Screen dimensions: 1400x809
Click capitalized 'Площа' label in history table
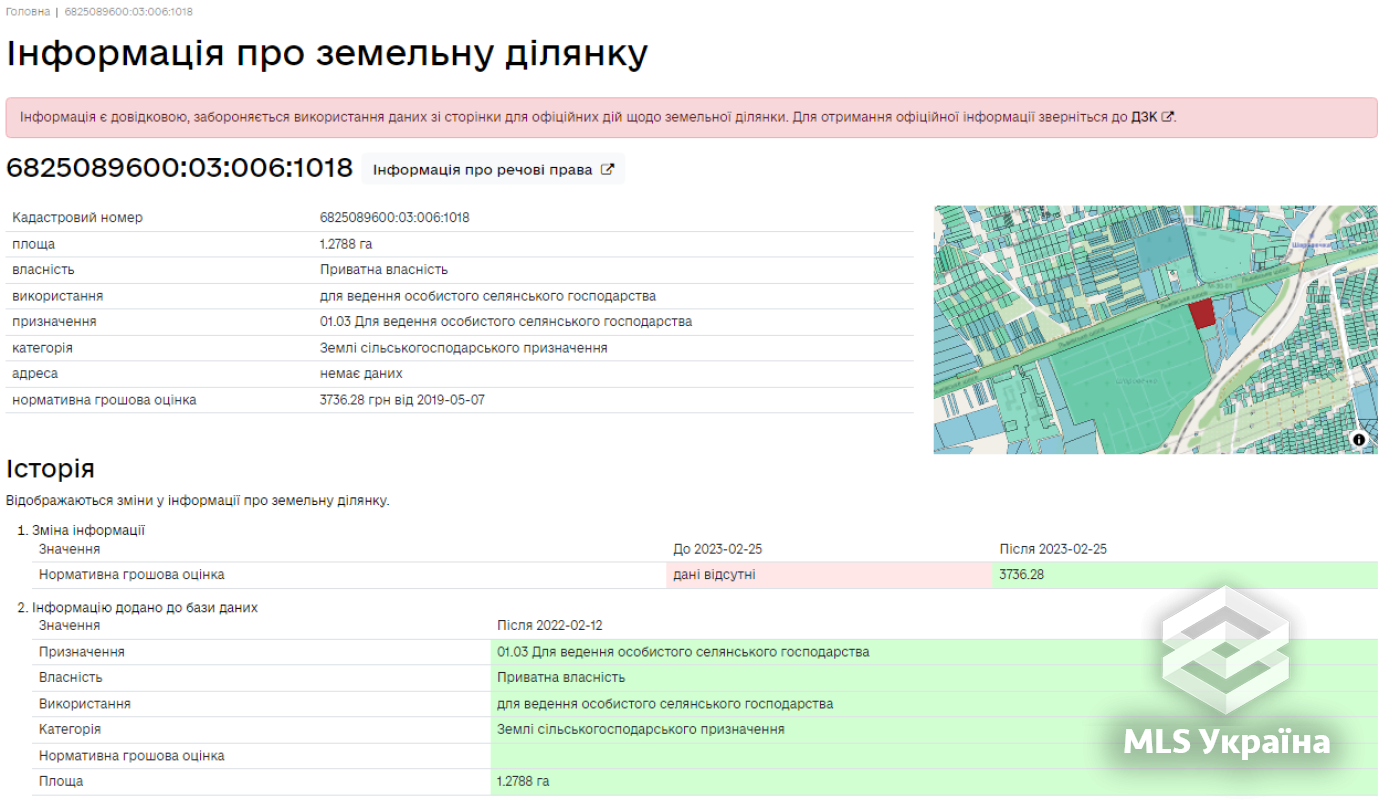(x=61, y=782)
